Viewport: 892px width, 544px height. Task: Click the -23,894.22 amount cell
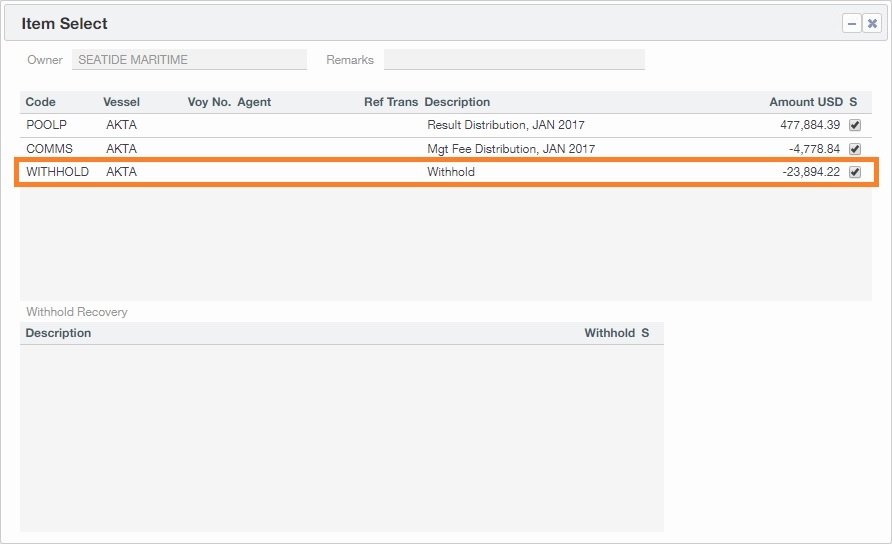pos(810,172)
